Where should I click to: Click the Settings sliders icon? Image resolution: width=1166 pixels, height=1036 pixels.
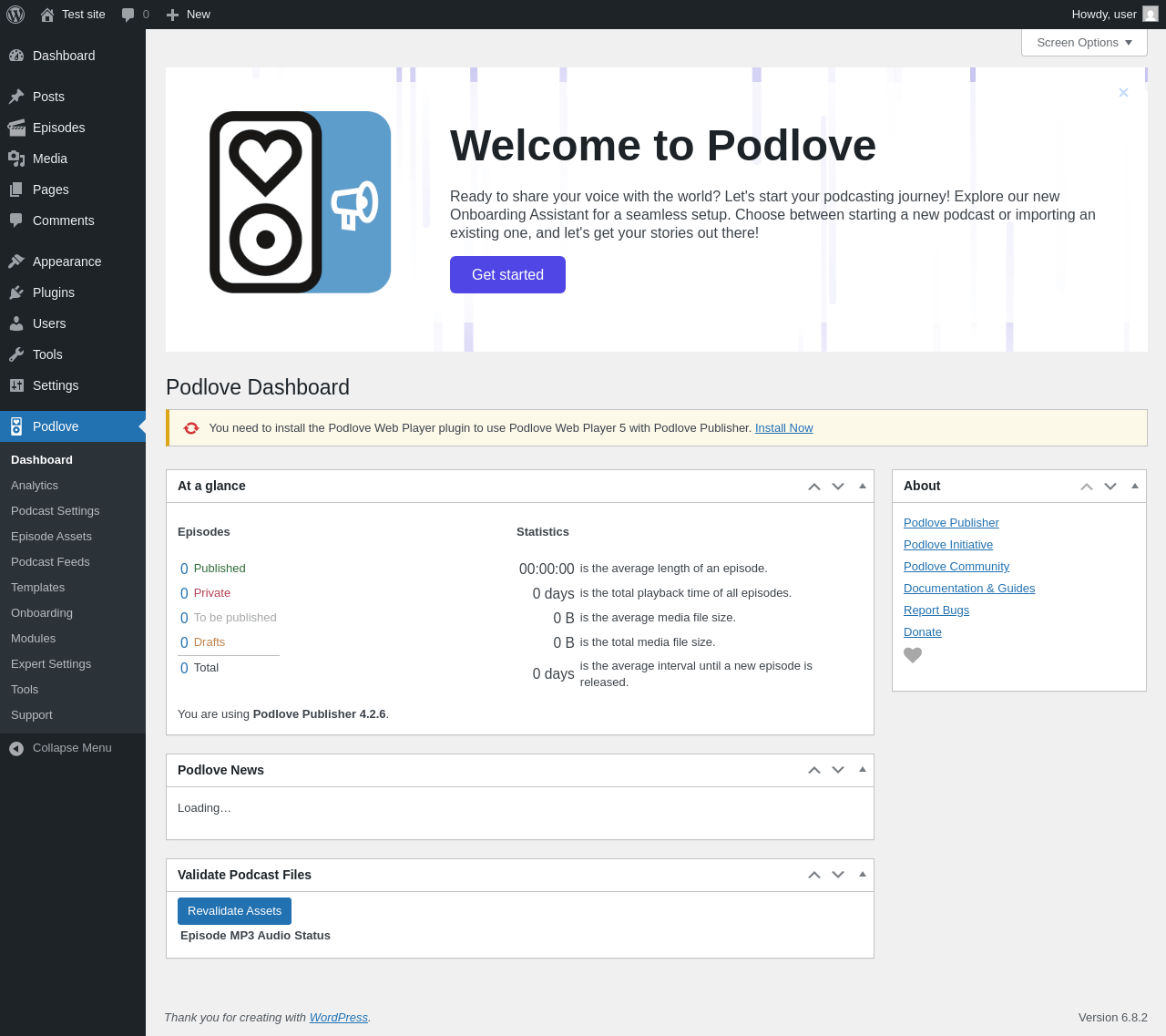click(x=16, y=385)
